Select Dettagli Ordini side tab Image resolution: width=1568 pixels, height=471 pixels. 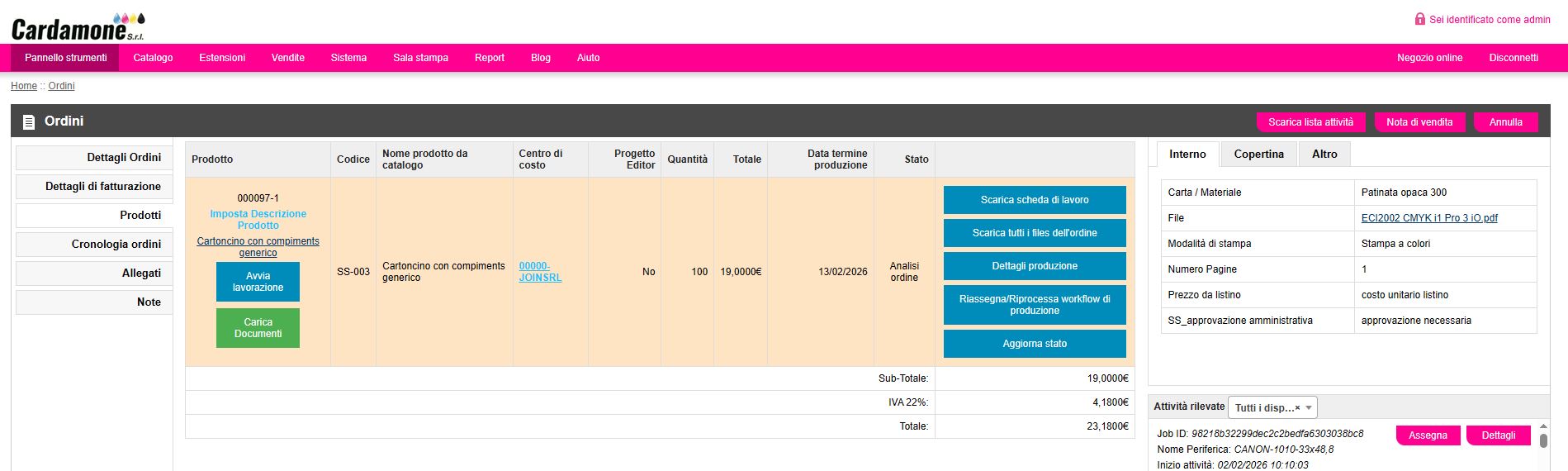[94, 158]
